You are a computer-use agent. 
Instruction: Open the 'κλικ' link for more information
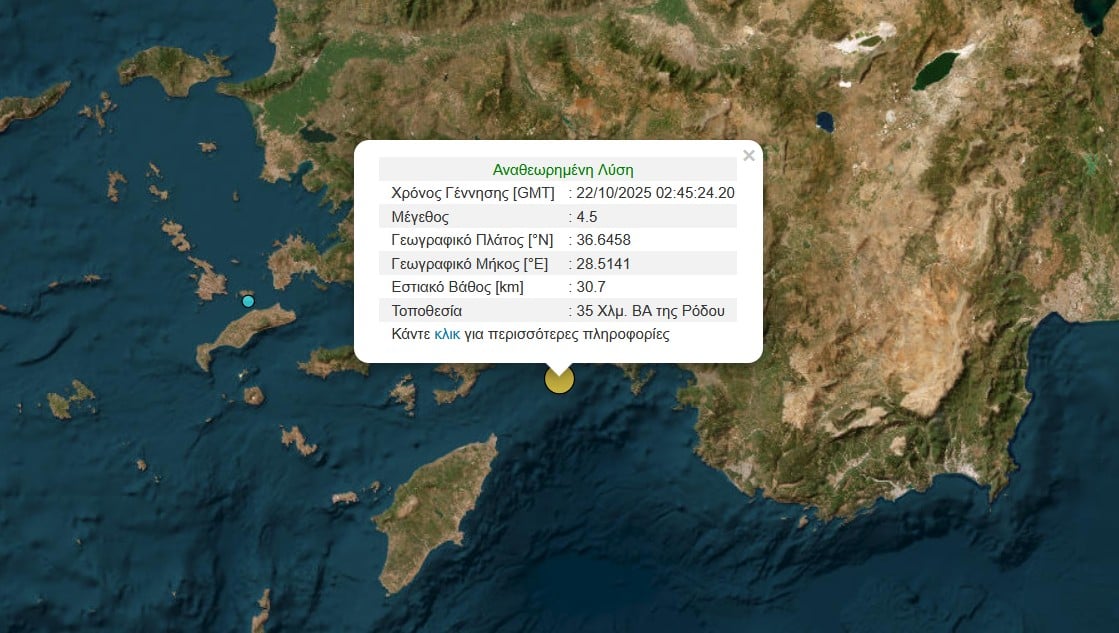click(447, 334)
